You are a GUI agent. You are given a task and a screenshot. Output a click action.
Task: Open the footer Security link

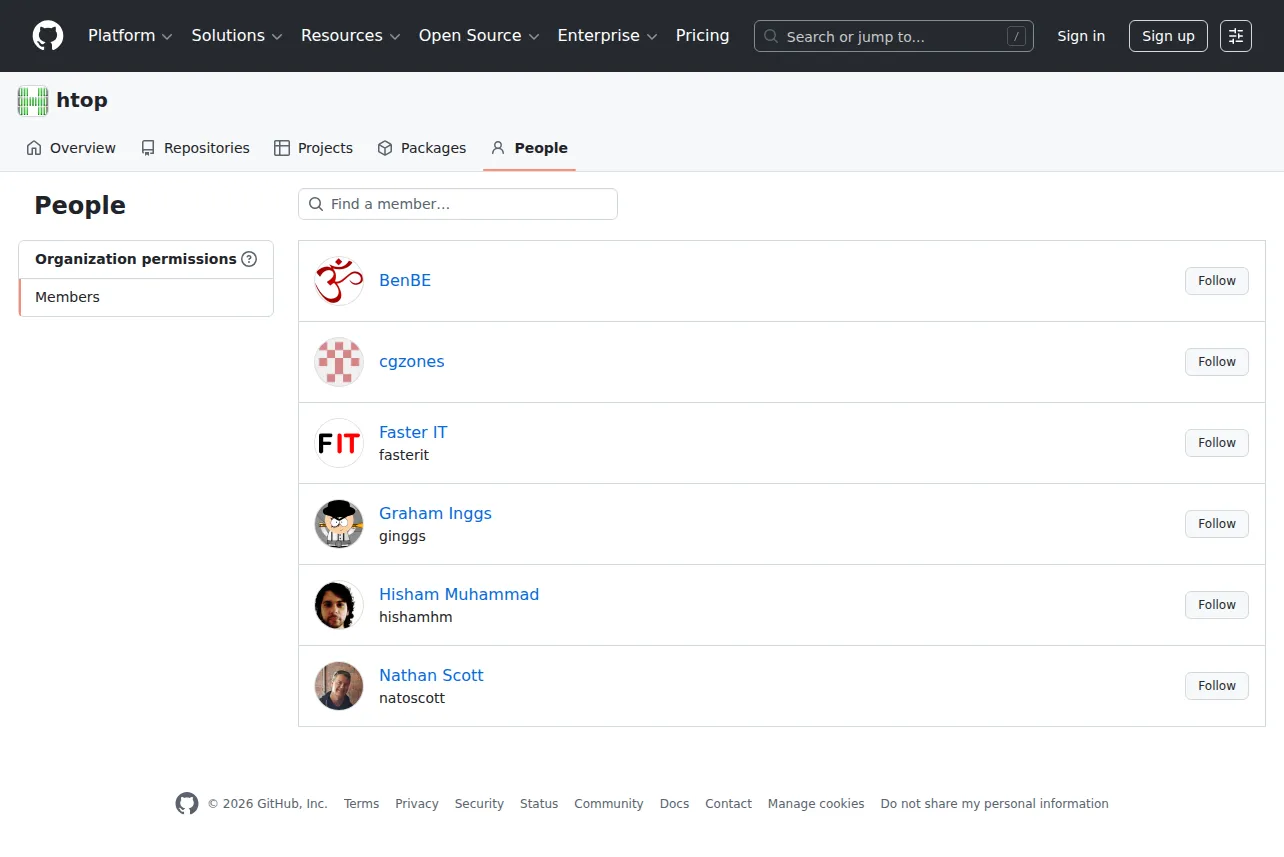pyautogui.click(x=479, y=804)
